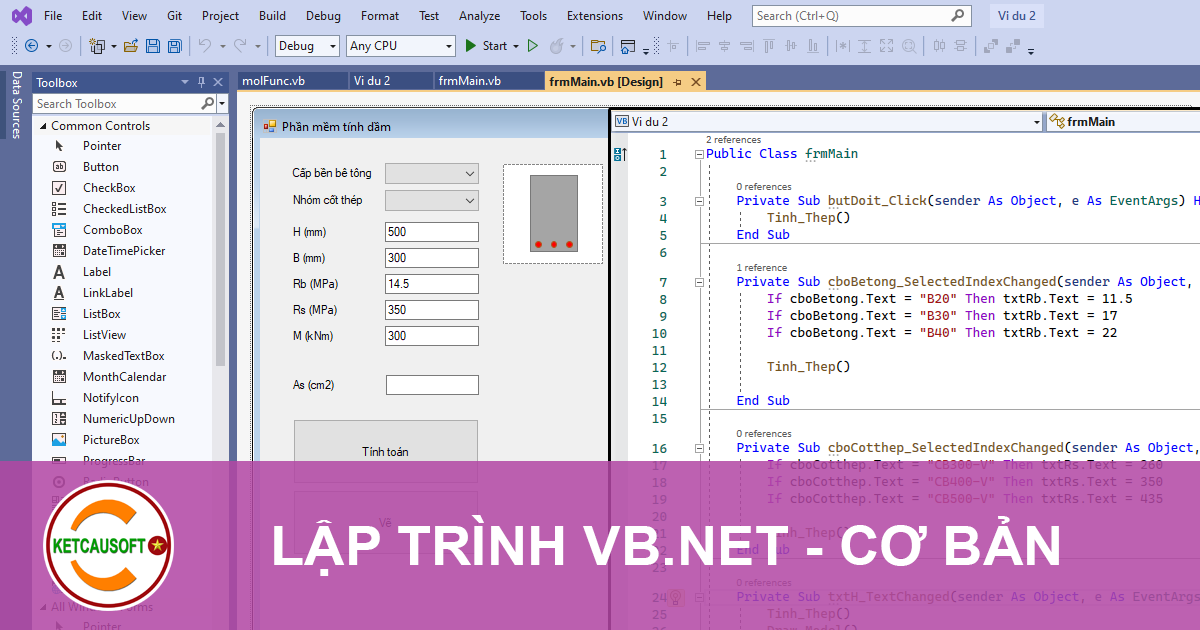Image resolution: width=1200 pixels, height=630 pixels.
Task: Click the Align Lefts layout icon
Action: pos(702,46)
